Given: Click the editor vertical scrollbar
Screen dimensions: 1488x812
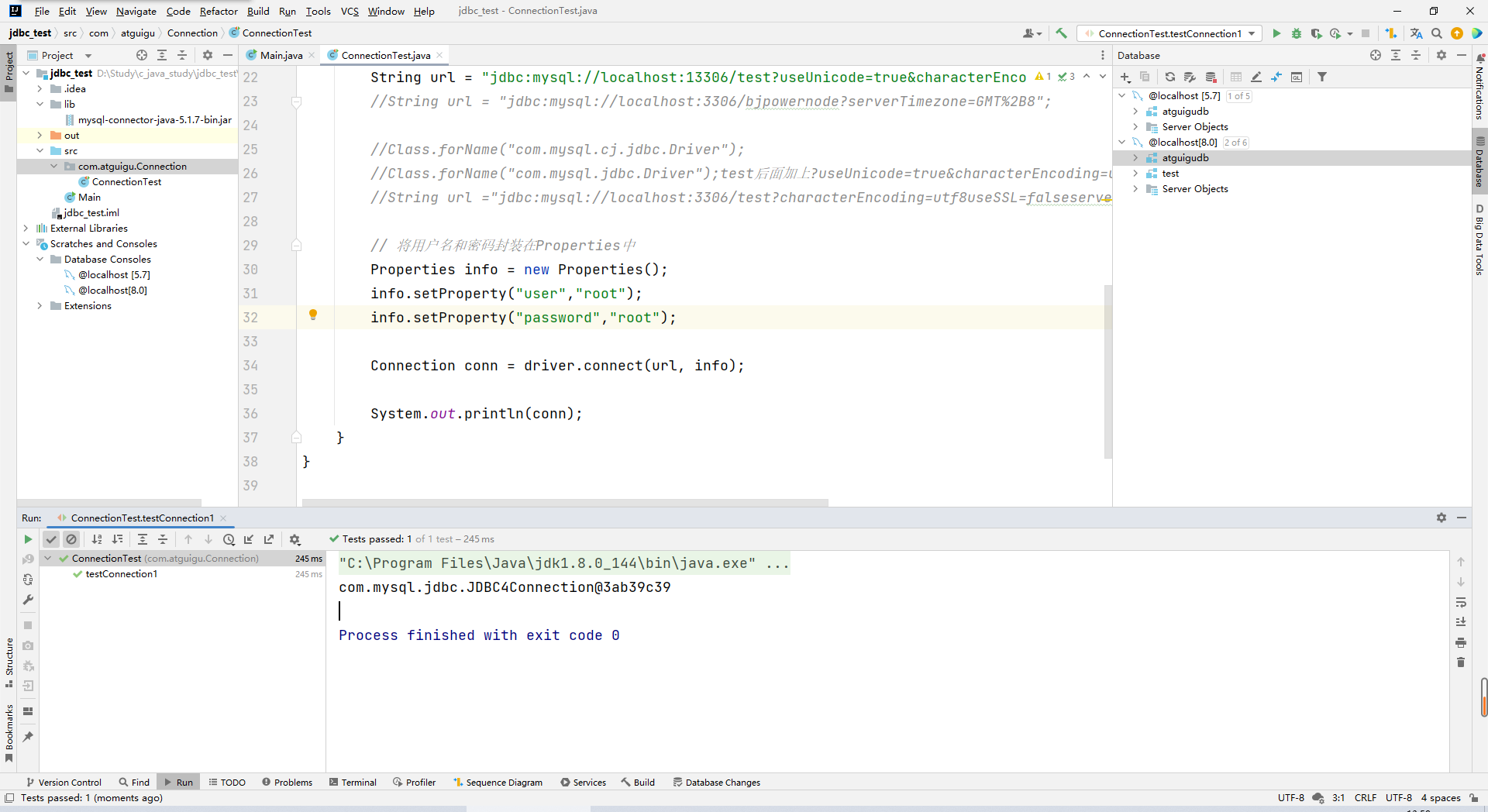Looking at the screenshot, I should coord(1108,372).
